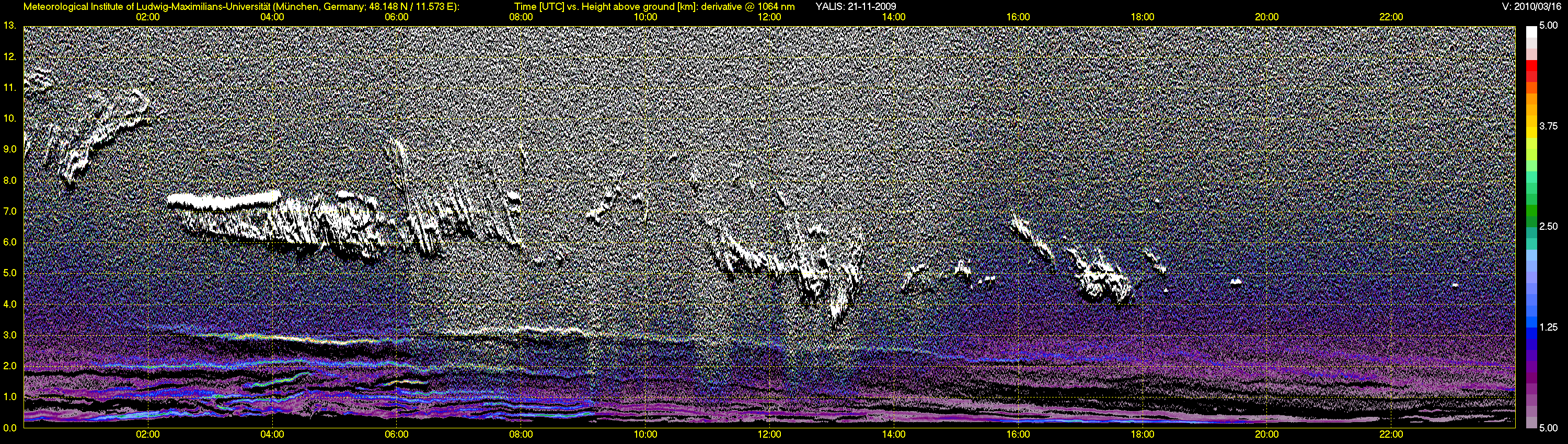
Task: Click the '20:00' label on the lower time axis
Action: (x=1267, y=434)
